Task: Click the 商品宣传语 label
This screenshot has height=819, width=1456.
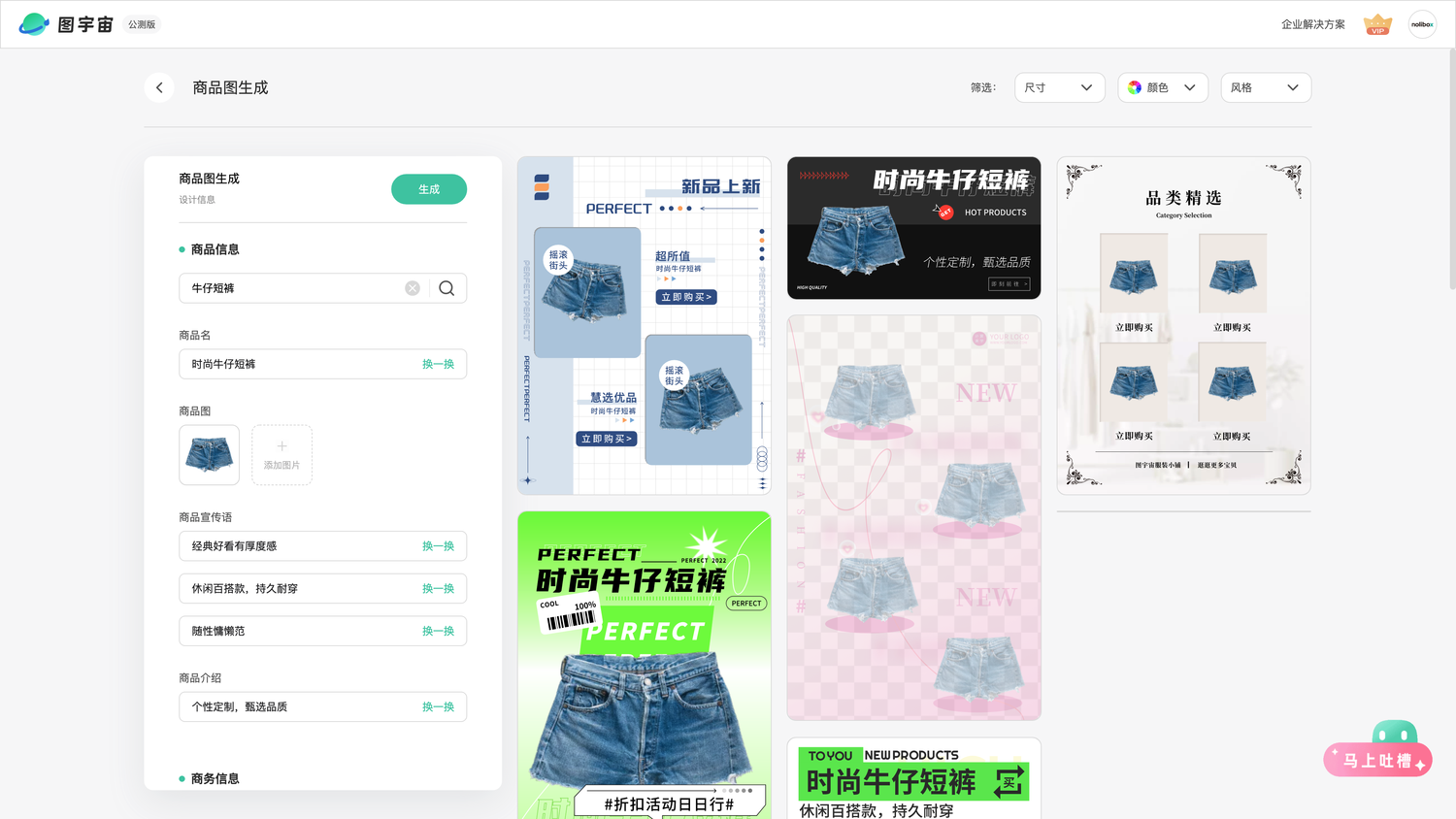Action: pos(205,517)
